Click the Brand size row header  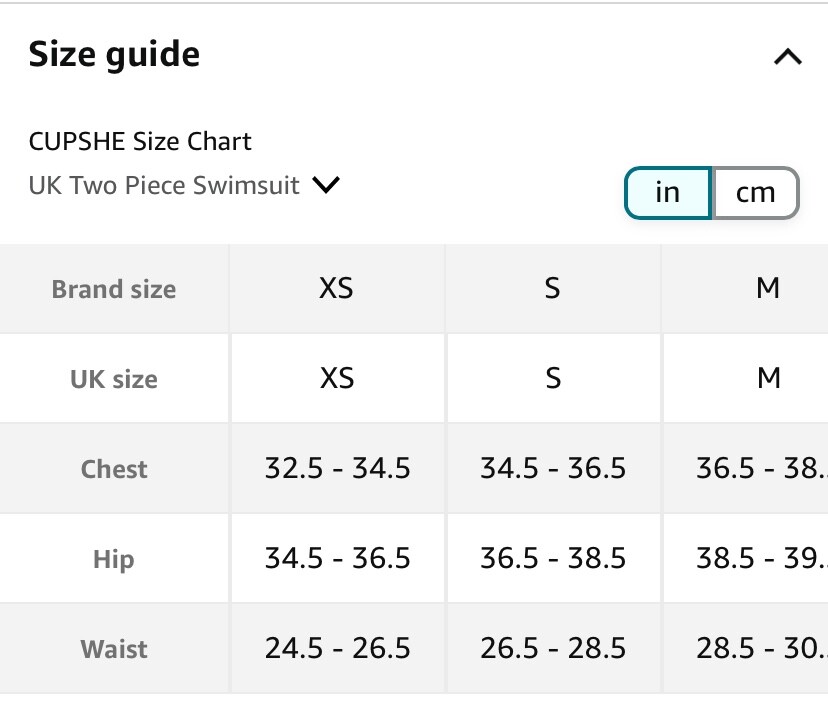point(114,289)
